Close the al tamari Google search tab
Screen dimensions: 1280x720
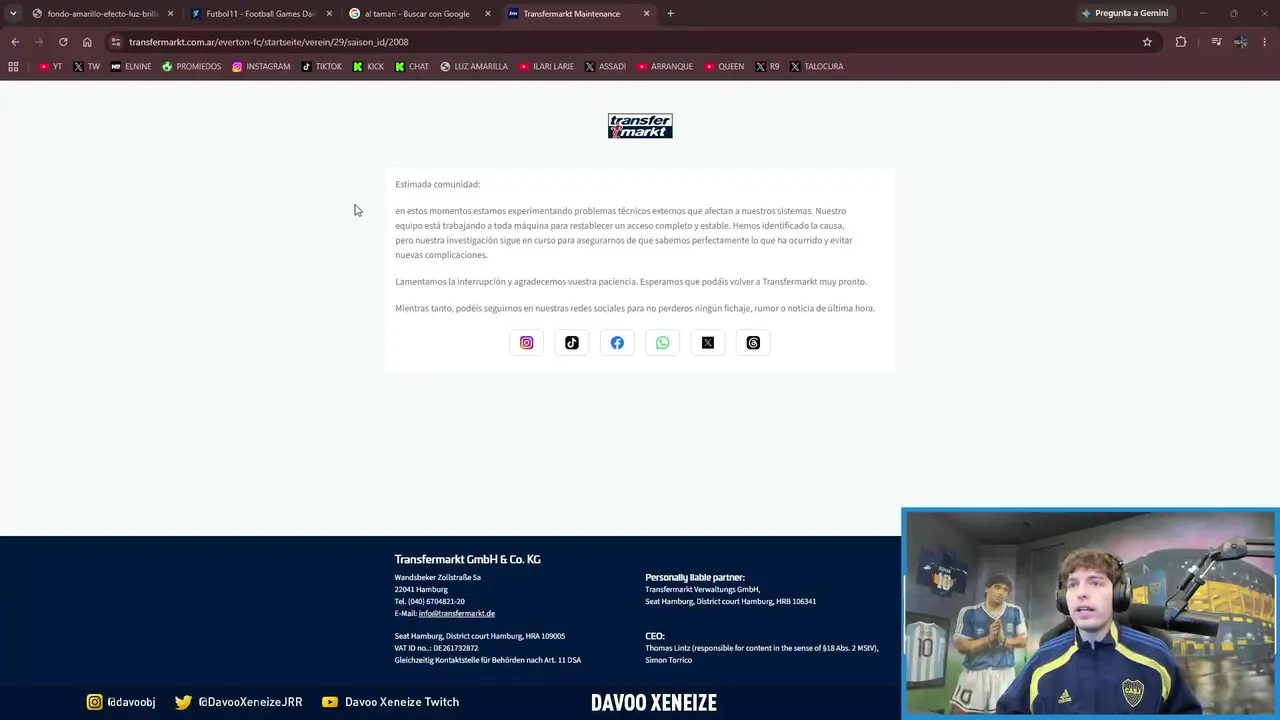(x=488, y=14)
